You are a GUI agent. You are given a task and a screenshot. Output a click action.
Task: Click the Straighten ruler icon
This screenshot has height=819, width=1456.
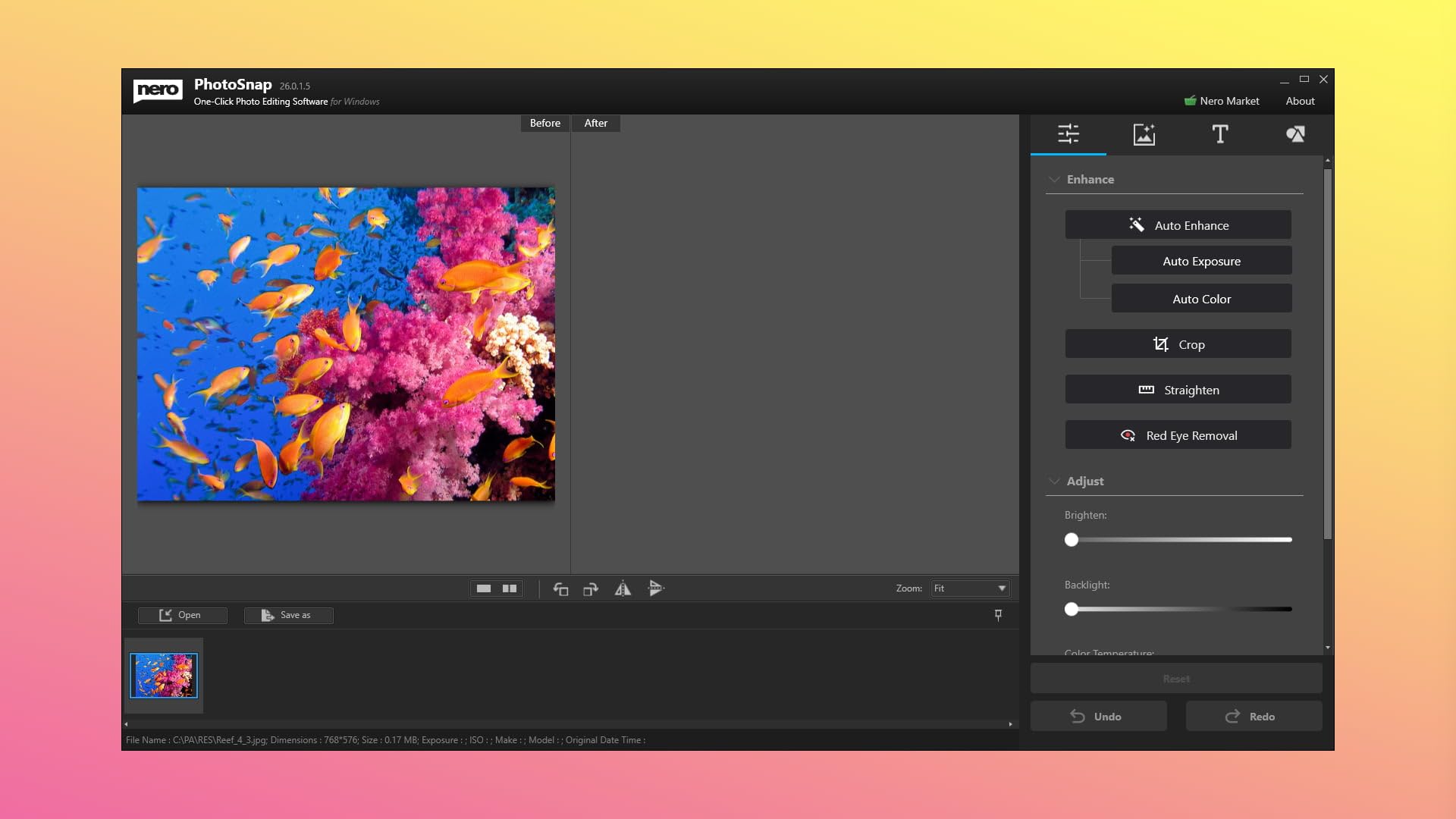click(1146, 390)
